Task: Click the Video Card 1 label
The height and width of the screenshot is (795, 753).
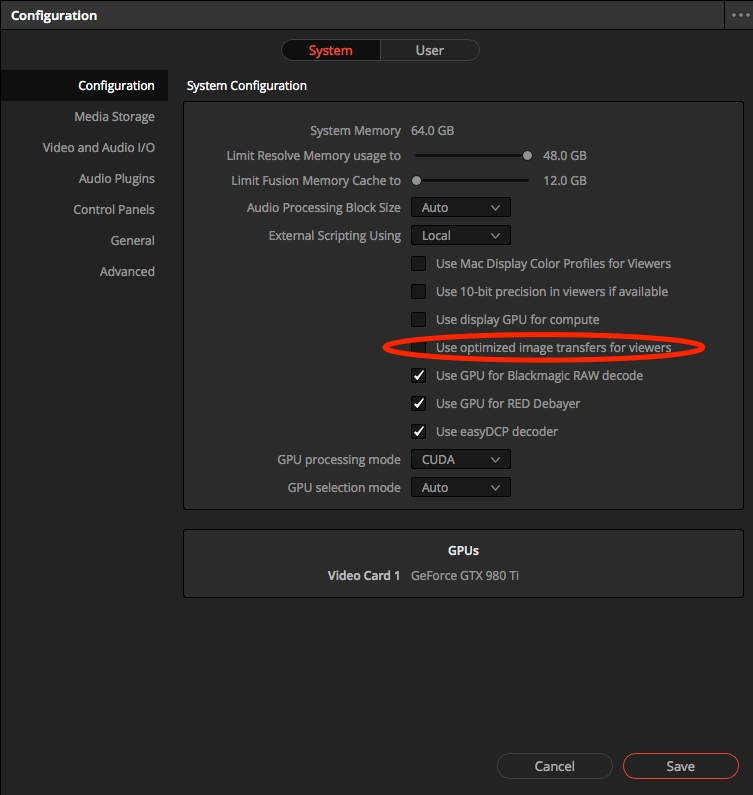Action: coord(364,575)
